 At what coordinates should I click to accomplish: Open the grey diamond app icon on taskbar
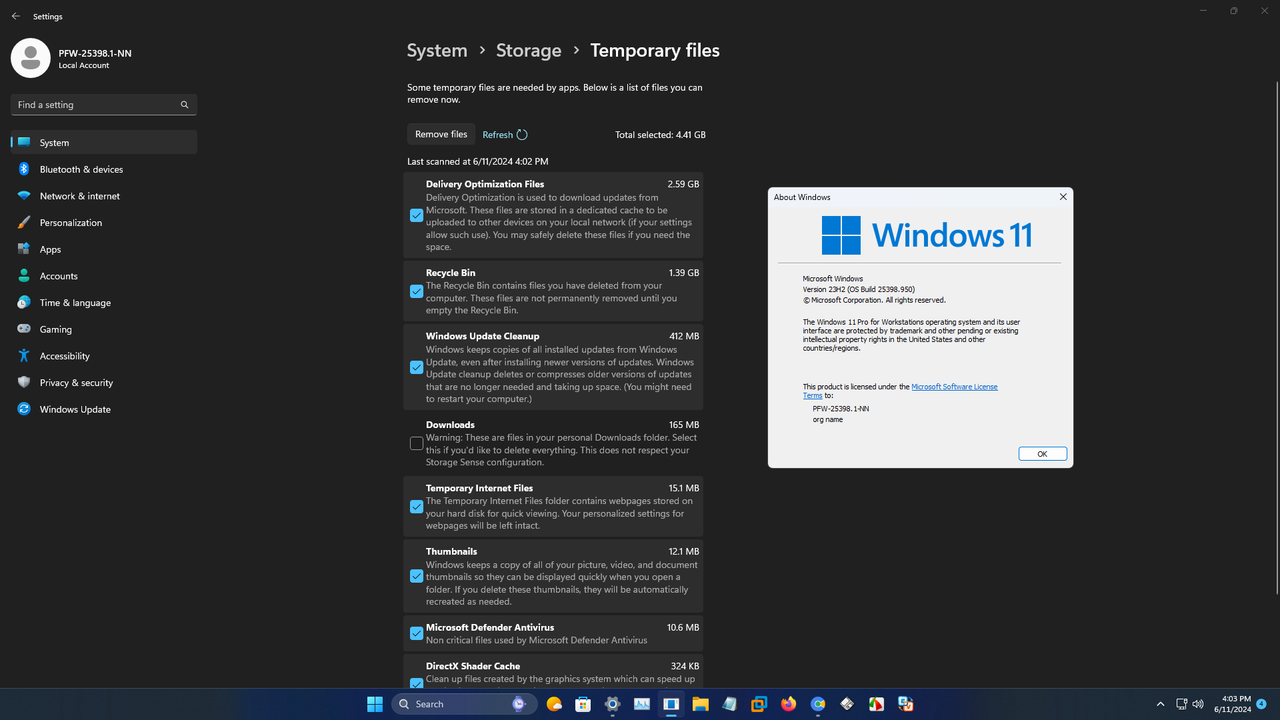point(847,704)
